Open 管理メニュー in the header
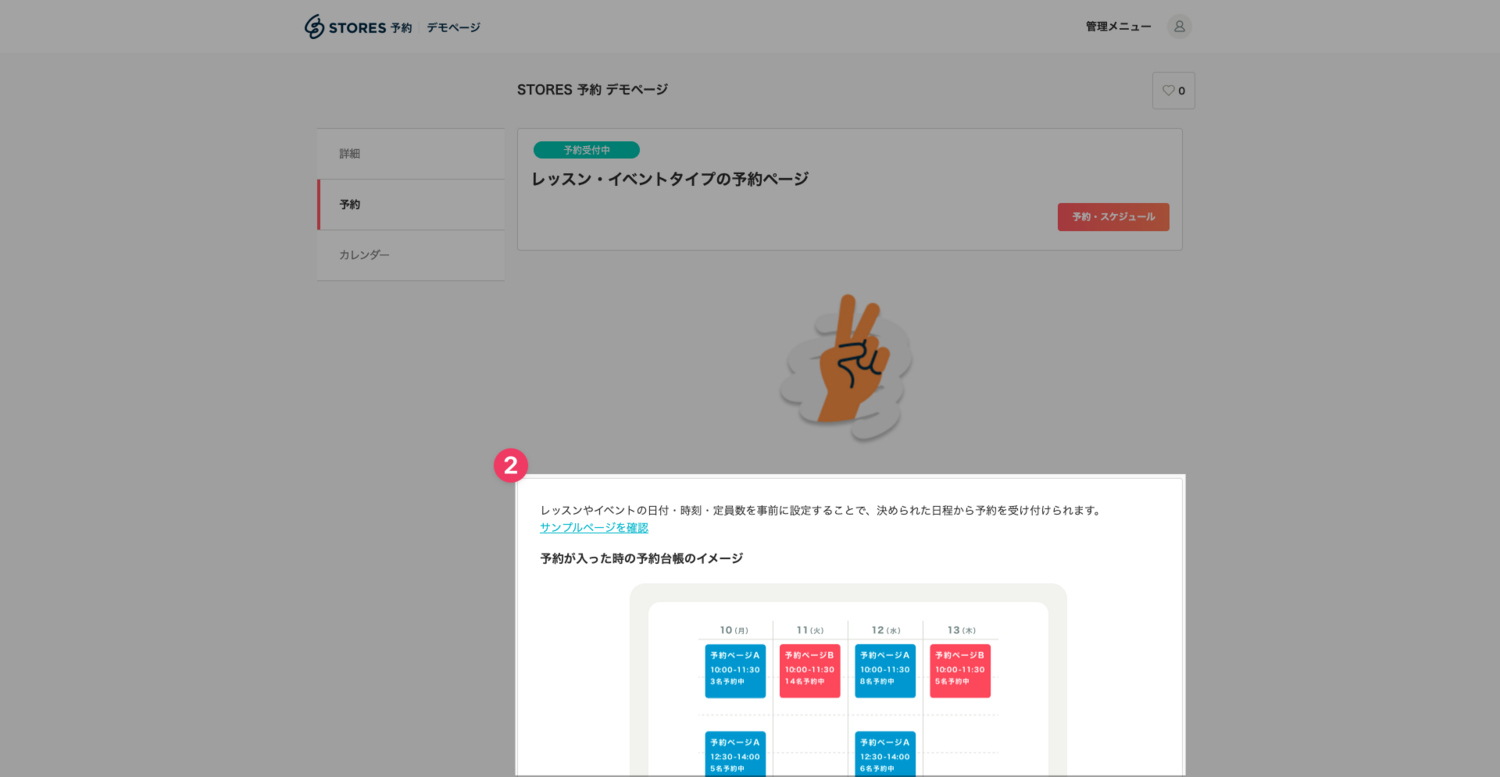The height and width of the screenshot is (777, 1500). coord(1118,27)
